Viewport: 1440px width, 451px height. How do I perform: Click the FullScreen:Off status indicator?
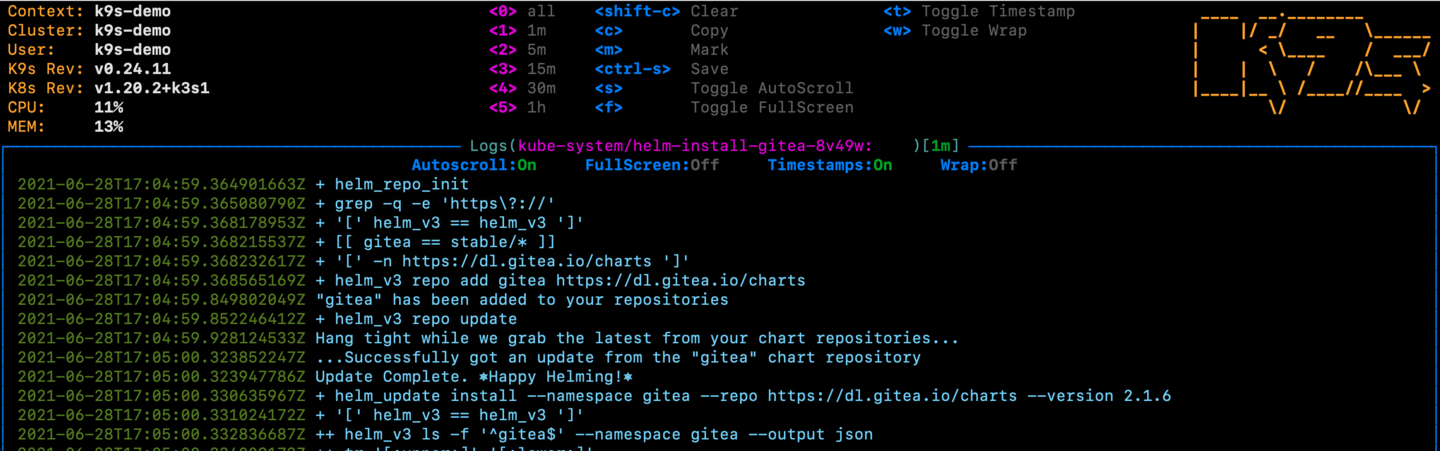652,165
